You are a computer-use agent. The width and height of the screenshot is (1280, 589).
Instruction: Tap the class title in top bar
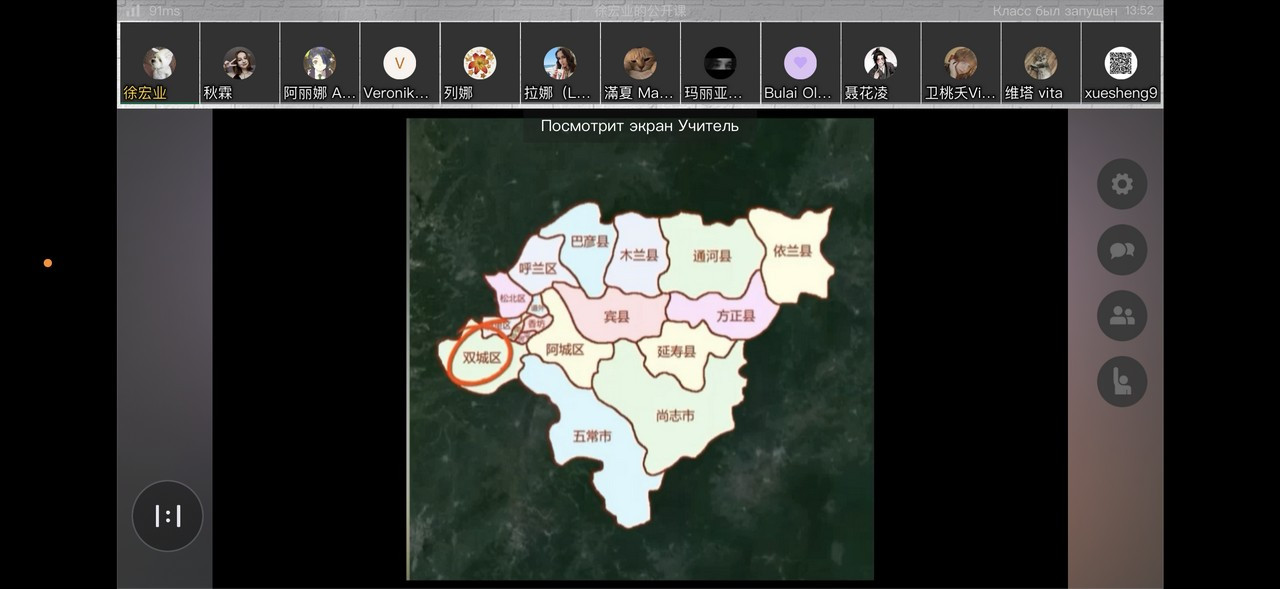(x=640, y=10)
